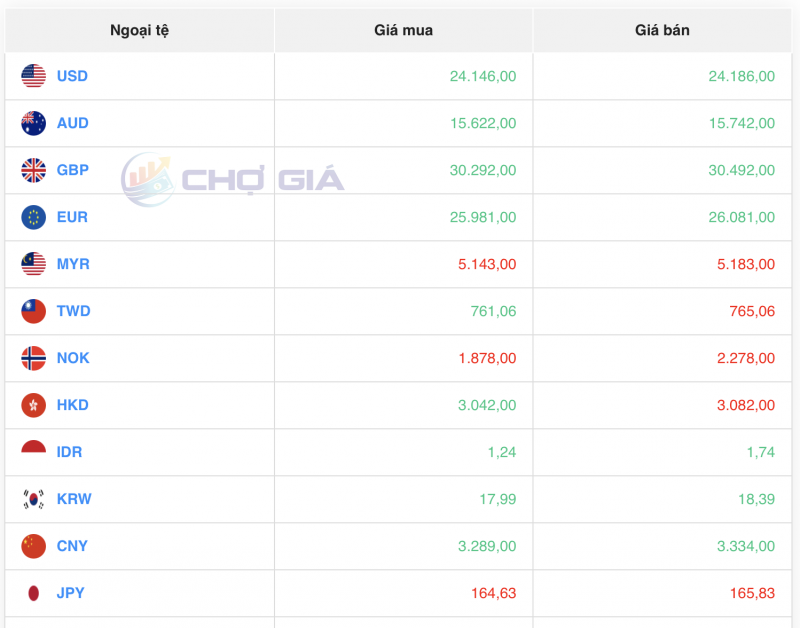This screenshot has width=800, height=628.
Task: Select the IDR currency code
Action: tap(69, 452)
